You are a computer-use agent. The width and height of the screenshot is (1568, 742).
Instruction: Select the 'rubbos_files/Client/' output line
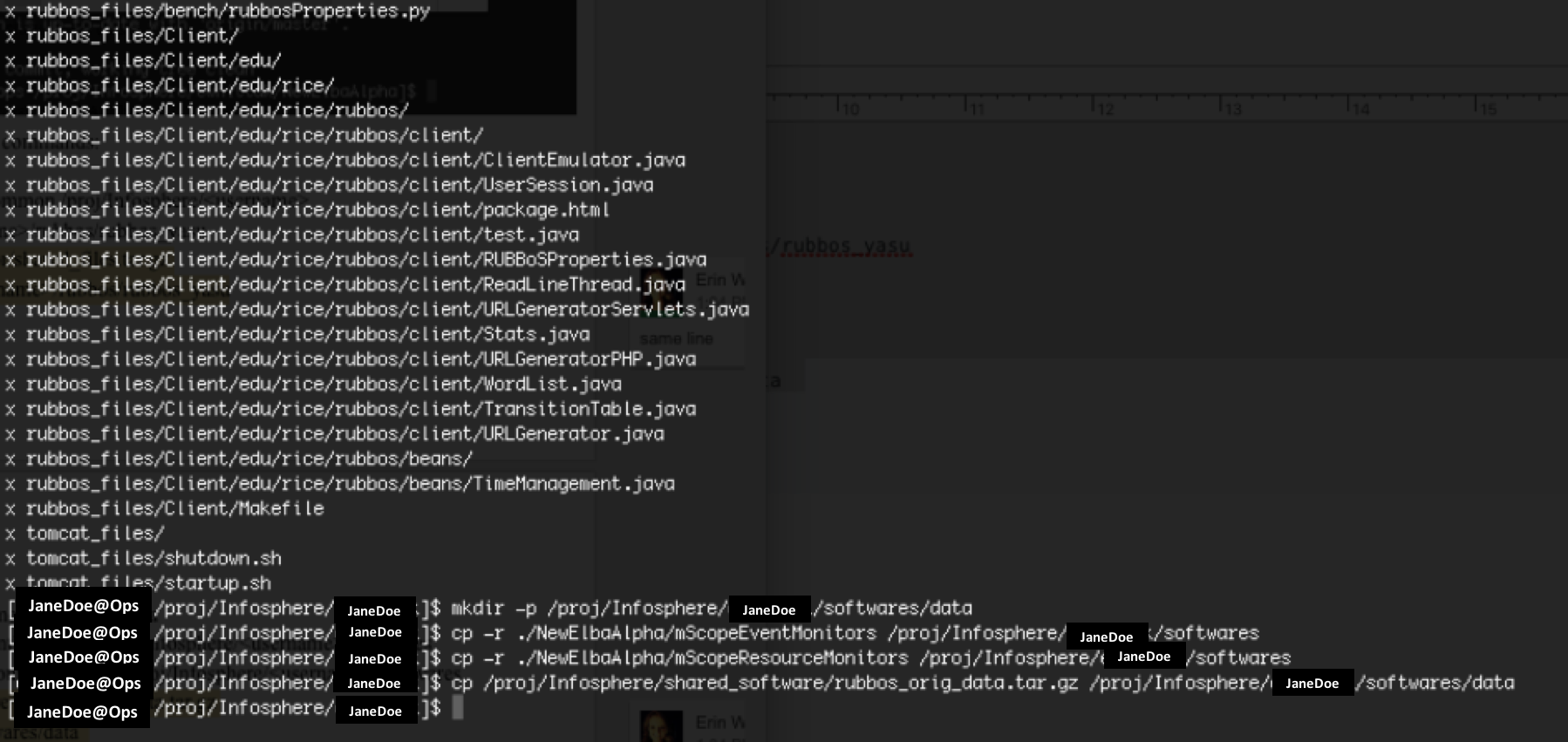click(122, 36)
